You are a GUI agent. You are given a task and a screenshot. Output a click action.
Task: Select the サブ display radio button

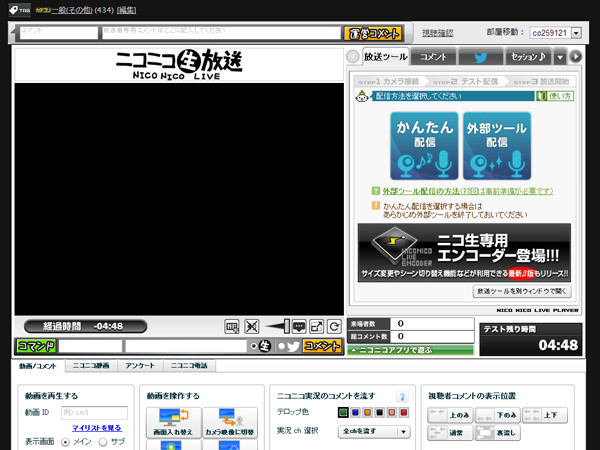[103, 442]
